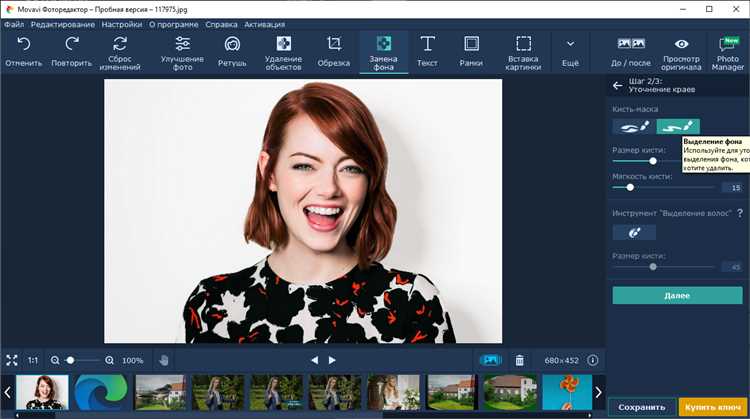Go back from step Шаг 2/3
This screenshot has height=419, width=750.
(618, 86)
